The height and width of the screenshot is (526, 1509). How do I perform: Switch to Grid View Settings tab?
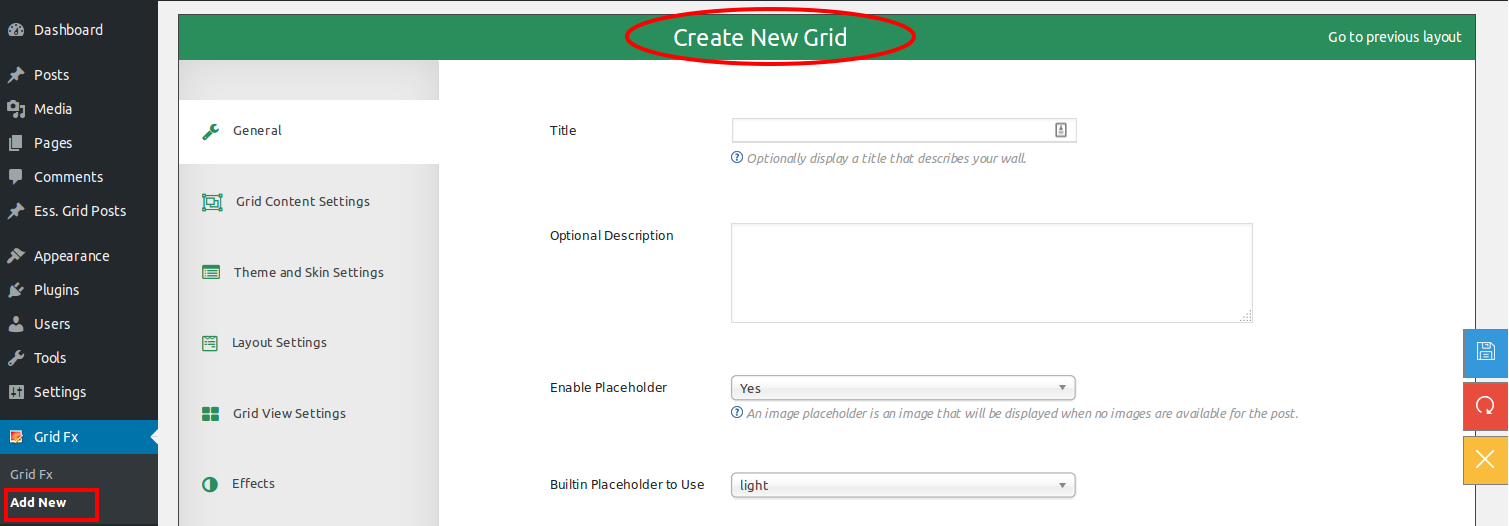point(309,414)
